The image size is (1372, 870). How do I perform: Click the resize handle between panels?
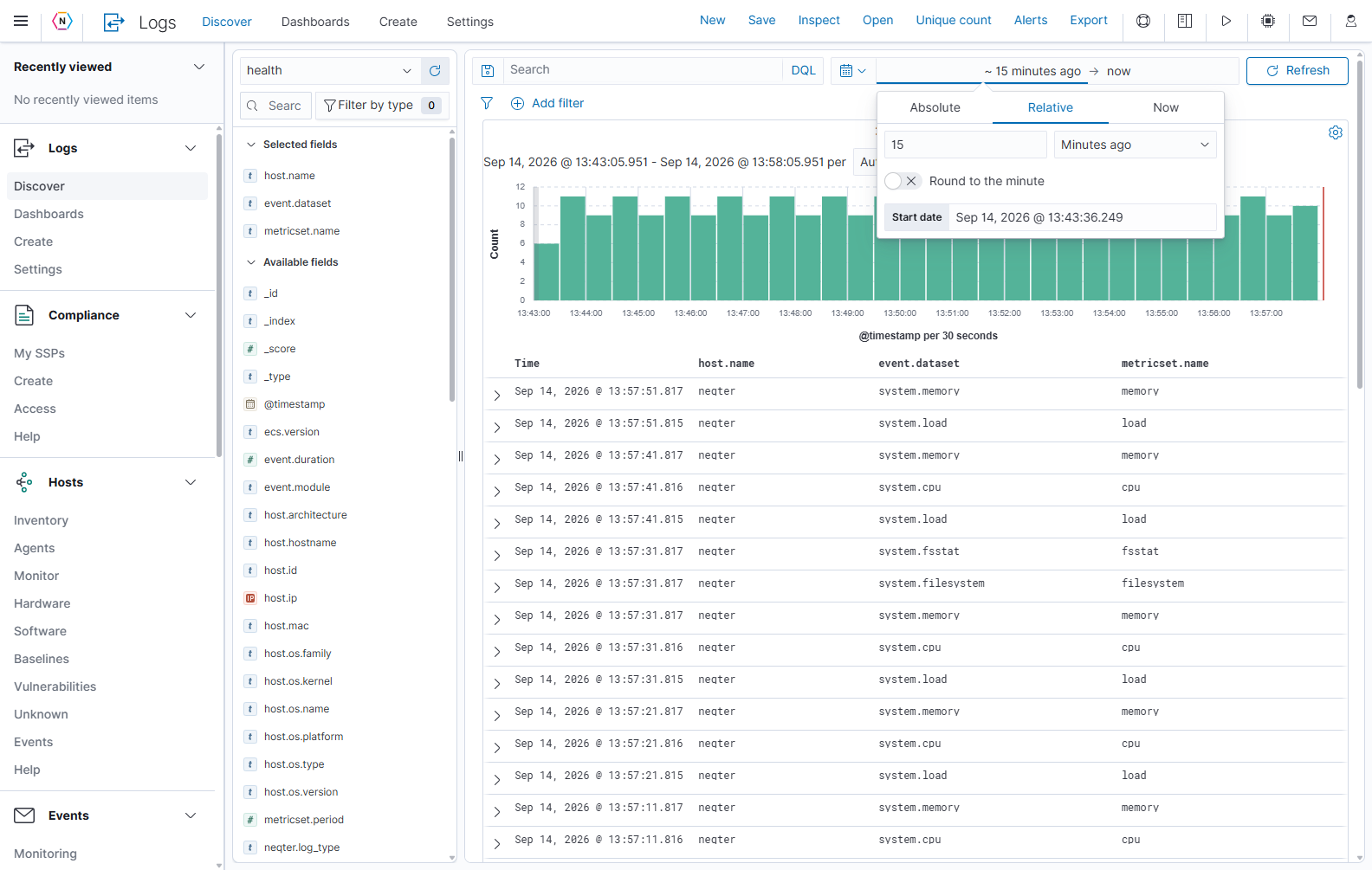pyautogui.click(x=461, y=456)
